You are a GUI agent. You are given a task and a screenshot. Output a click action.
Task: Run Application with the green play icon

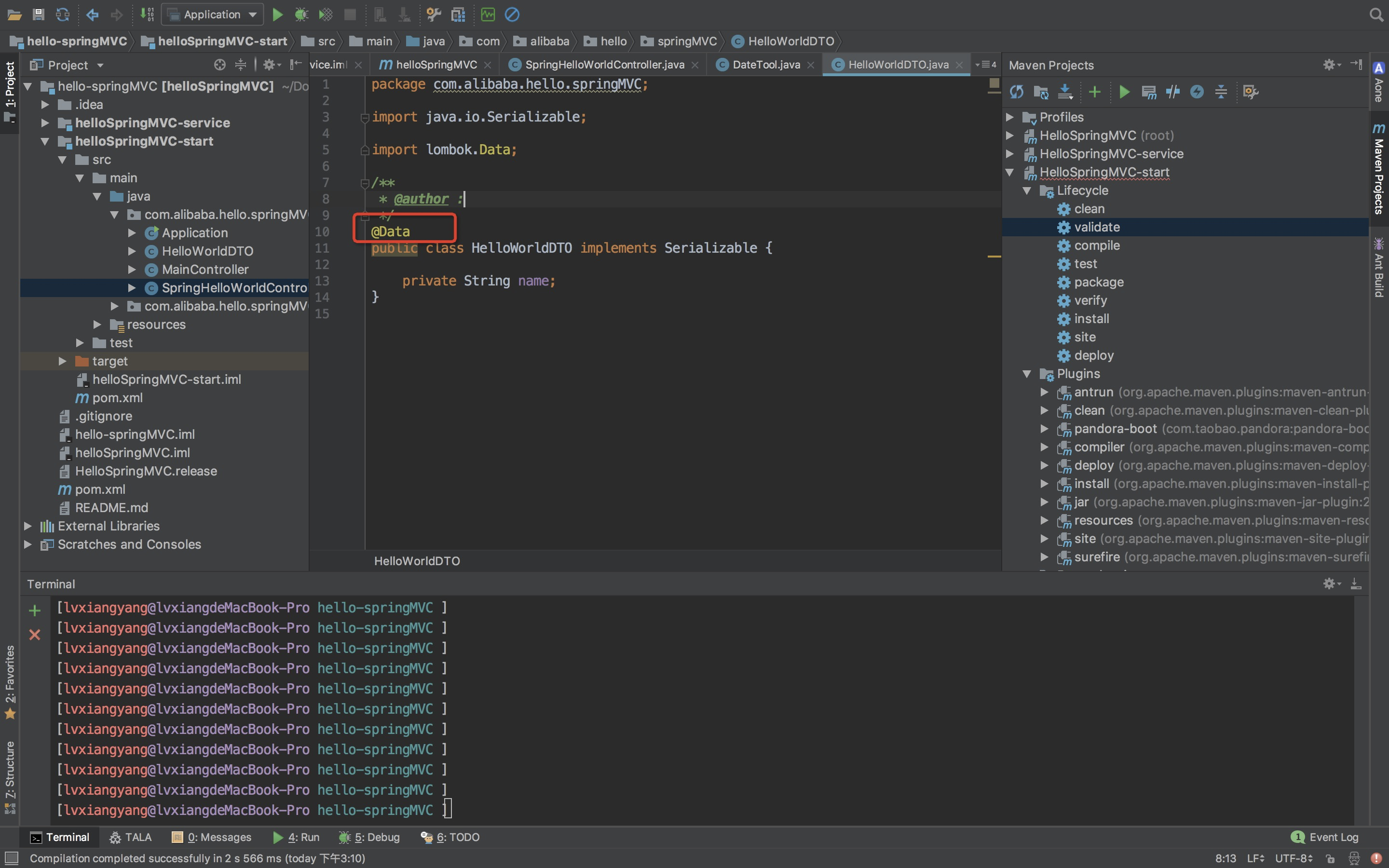pos(277,14)
